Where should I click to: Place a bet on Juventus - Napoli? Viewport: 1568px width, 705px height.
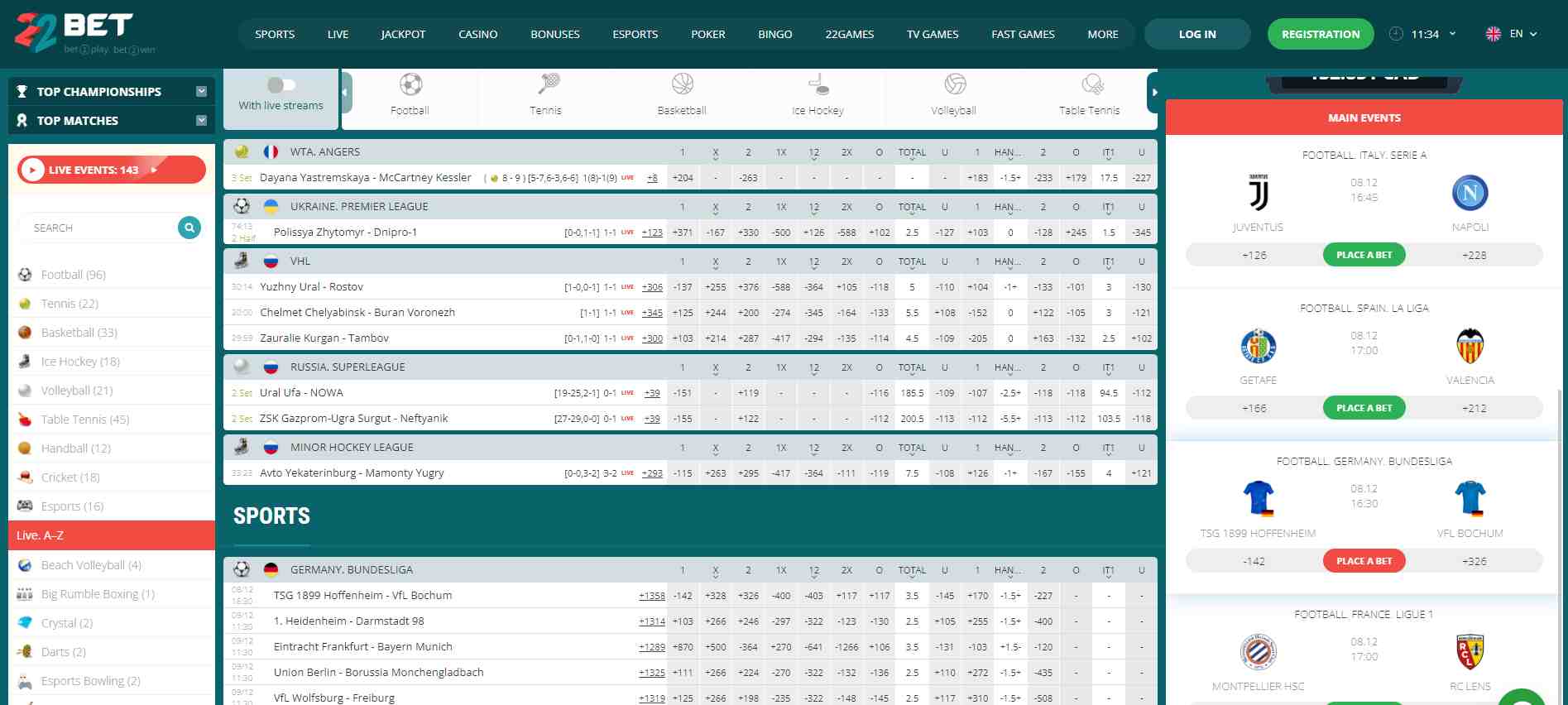click(1364, 255)
